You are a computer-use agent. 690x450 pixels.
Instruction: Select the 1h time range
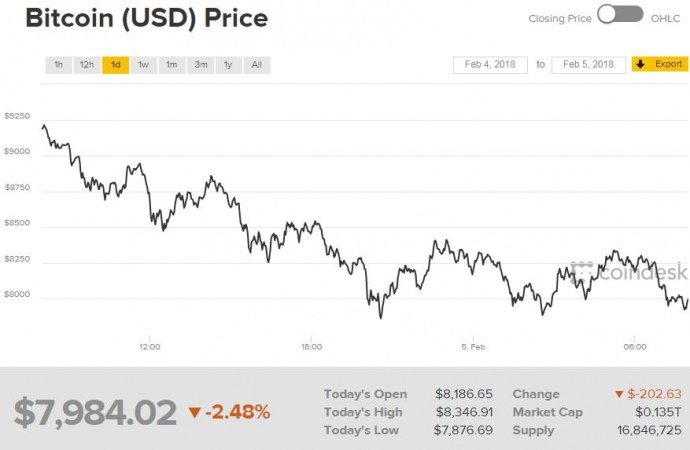(58, 65)
